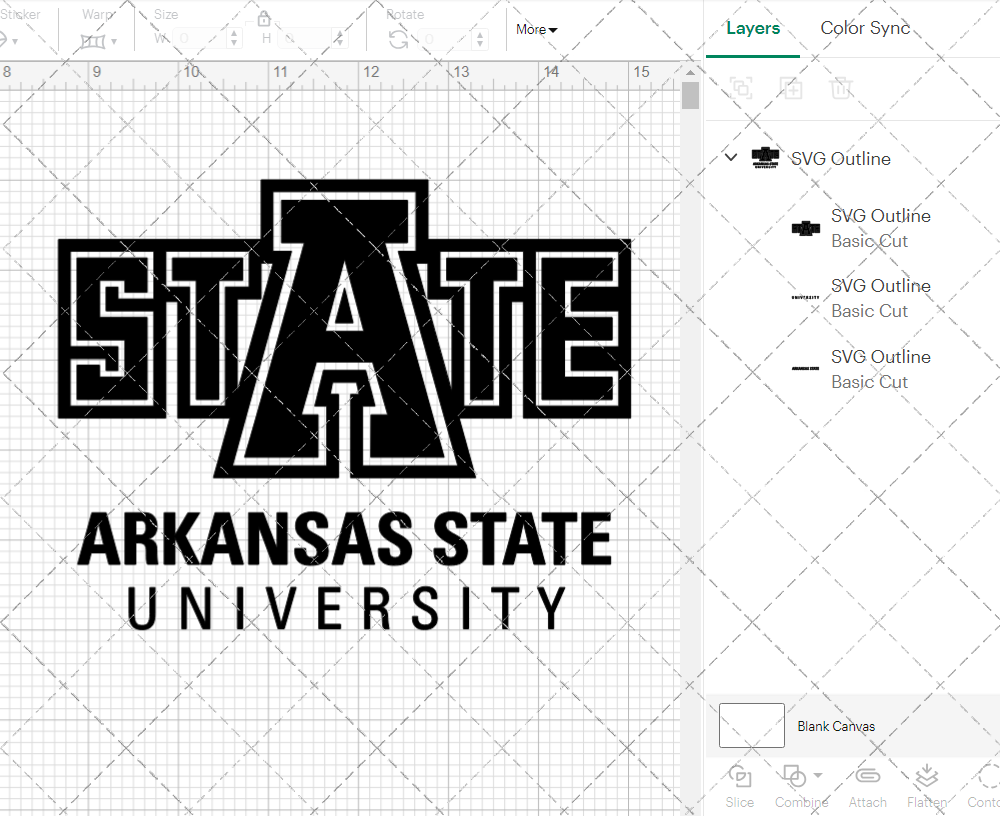Click the canvas vertical scrollbar
The image size is (1000, 816).
(x=689, y=93)
